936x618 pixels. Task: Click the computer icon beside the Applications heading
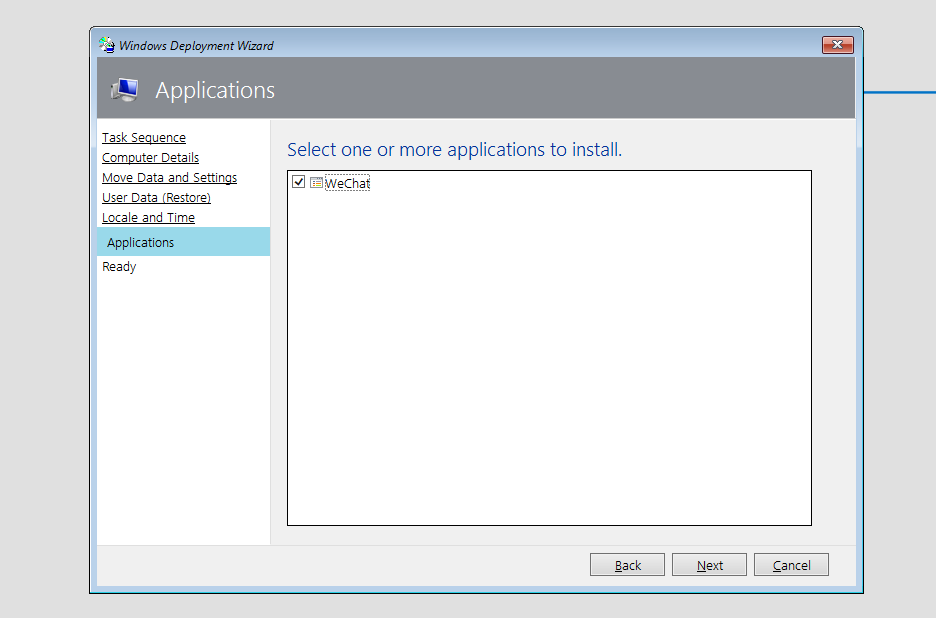(x=124, y=89)
